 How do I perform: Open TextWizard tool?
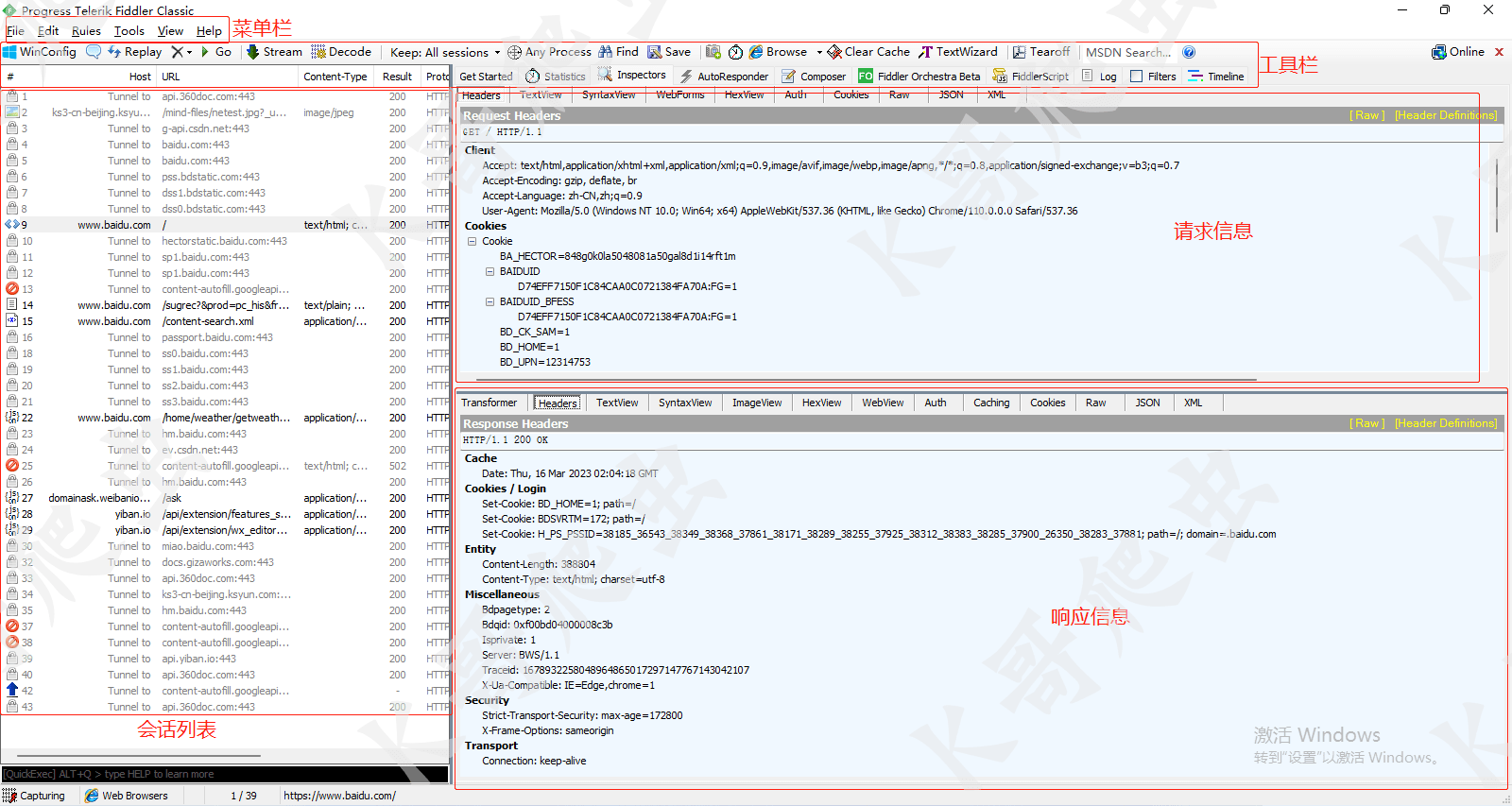(x=958, y=52)
